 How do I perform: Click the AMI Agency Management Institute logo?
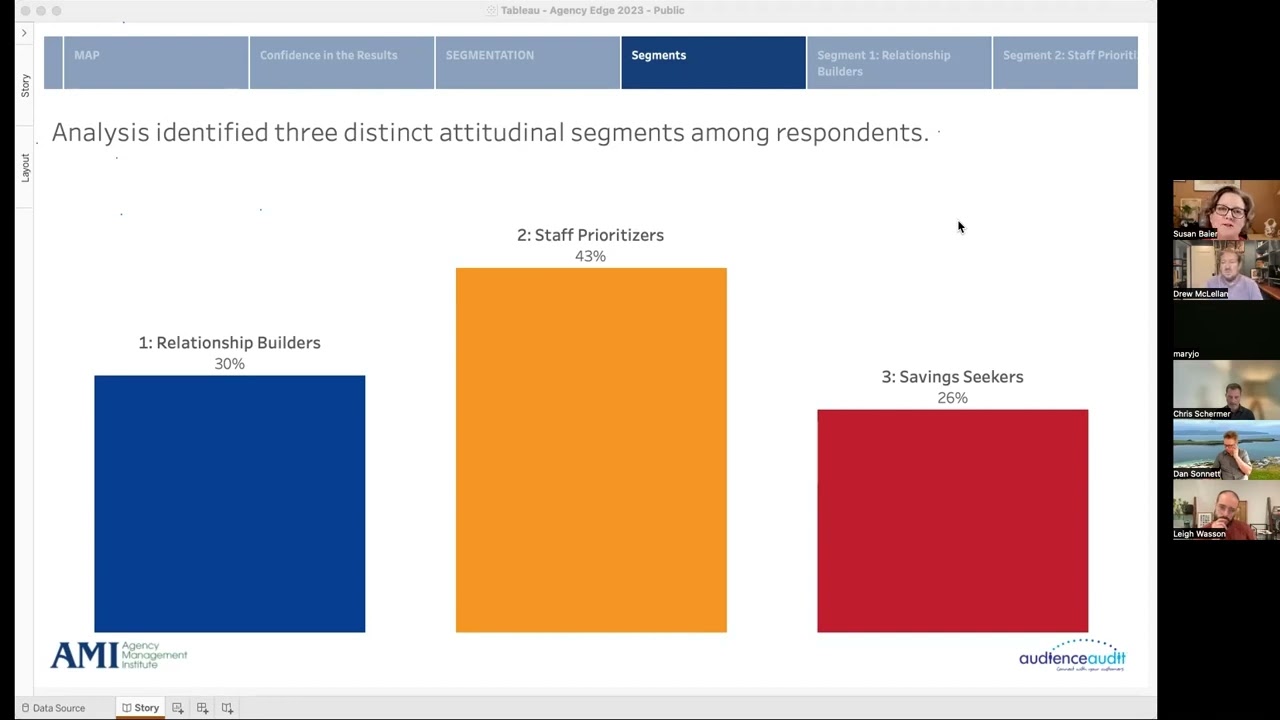tap(118, 655)
